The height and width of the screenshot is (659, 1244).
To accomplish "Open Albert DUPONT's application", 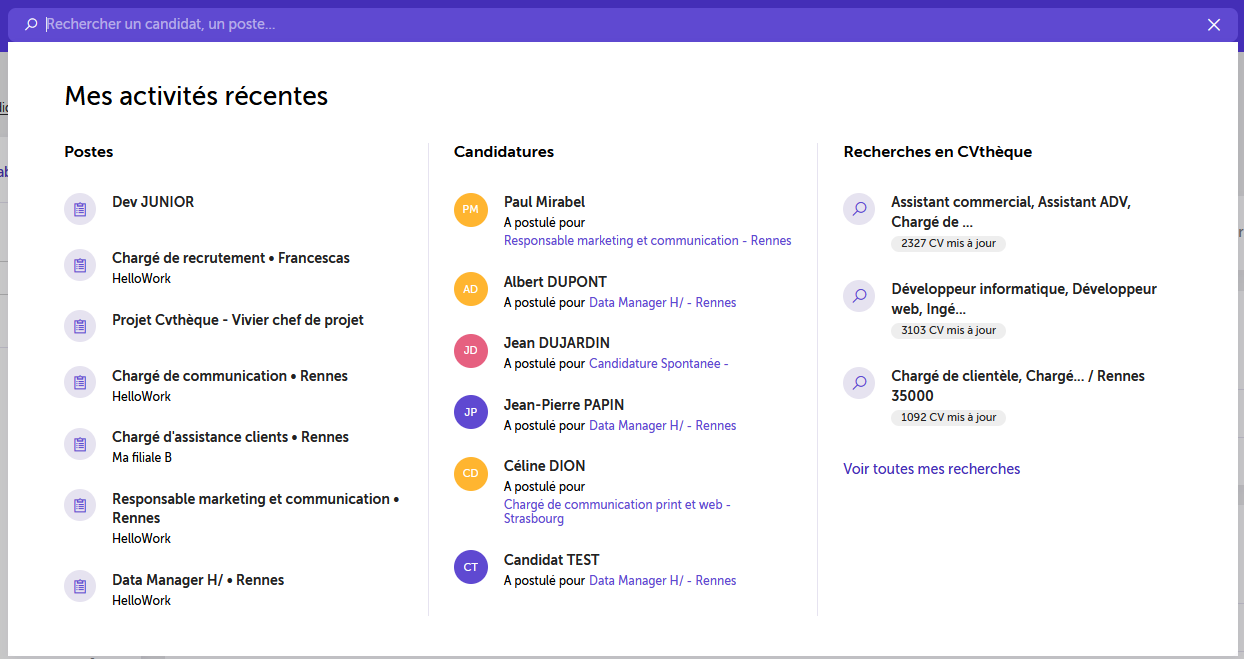I will pyautogui.click(x=620, y=291).
